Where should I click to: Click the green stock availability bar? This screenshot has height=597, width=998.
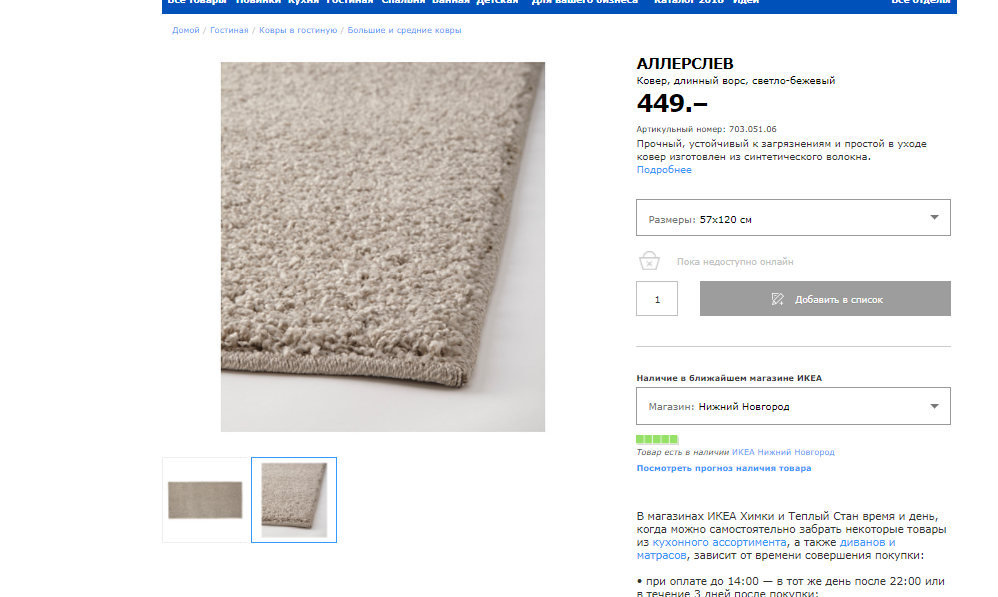pos(657,439)
